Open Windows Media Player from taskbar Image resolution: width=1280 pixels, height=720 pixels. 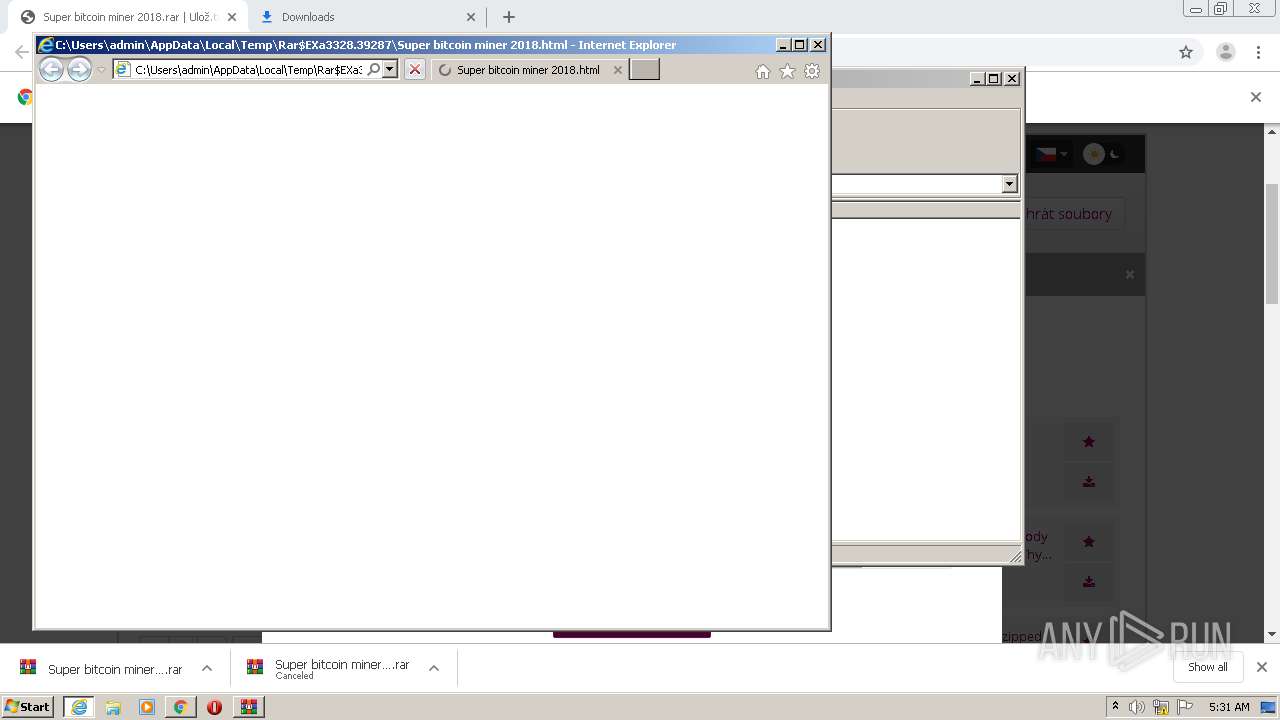click(x=147, y=707)
